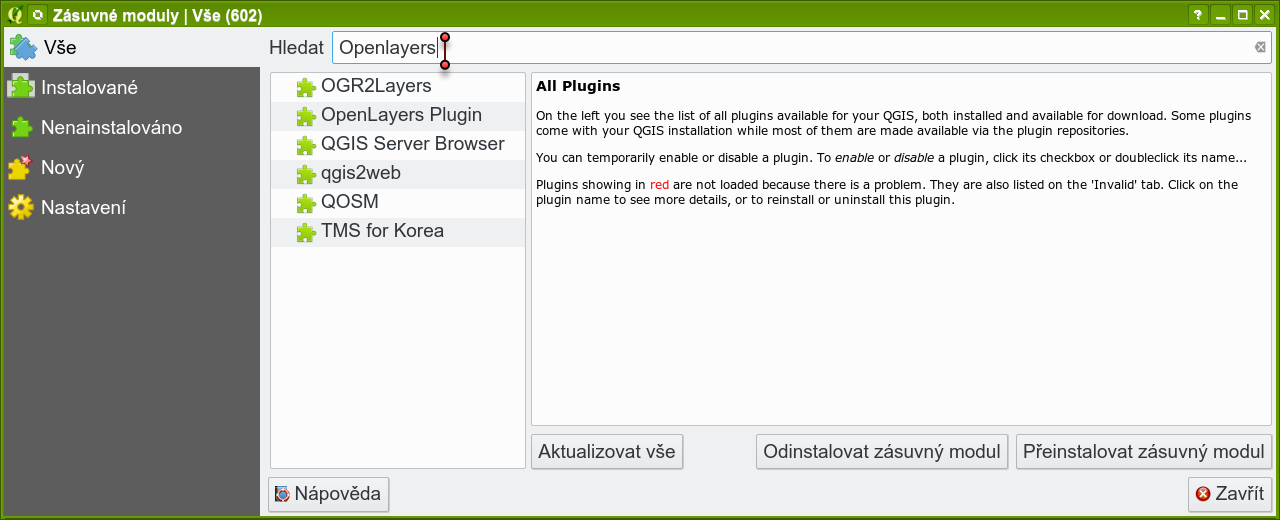This screenshot has width=1280, height=520.
Task: Open the Nastavení settings tab
Action: [x=130, y=207]
